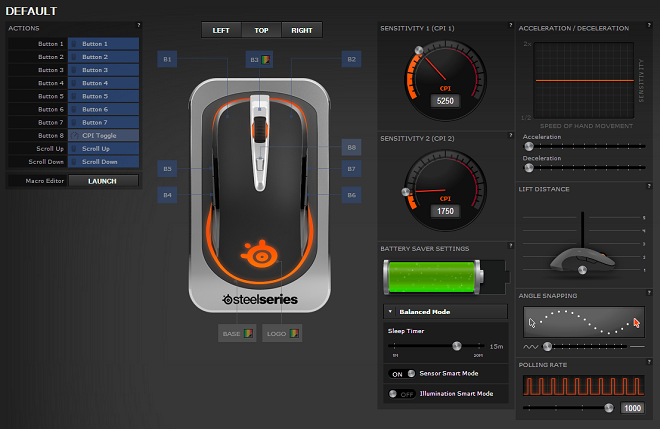Open LOGO illumination color picker
Screen dimensions: 660x429
point(294,333)
